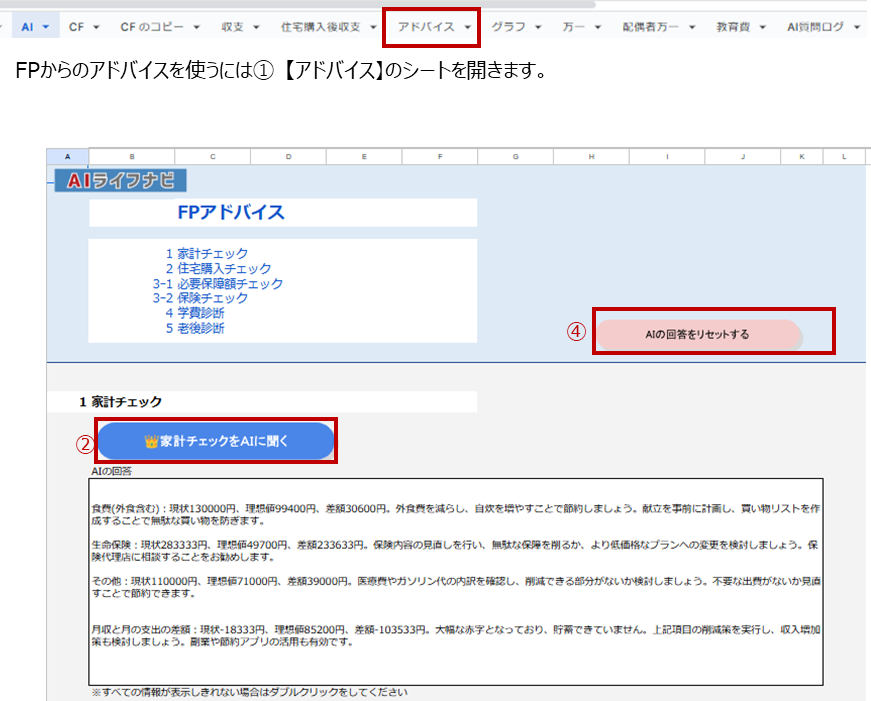The image size is (871, 701).
Task: Open the 収支 tab dropdown arrow
Action: pos(256,27)
